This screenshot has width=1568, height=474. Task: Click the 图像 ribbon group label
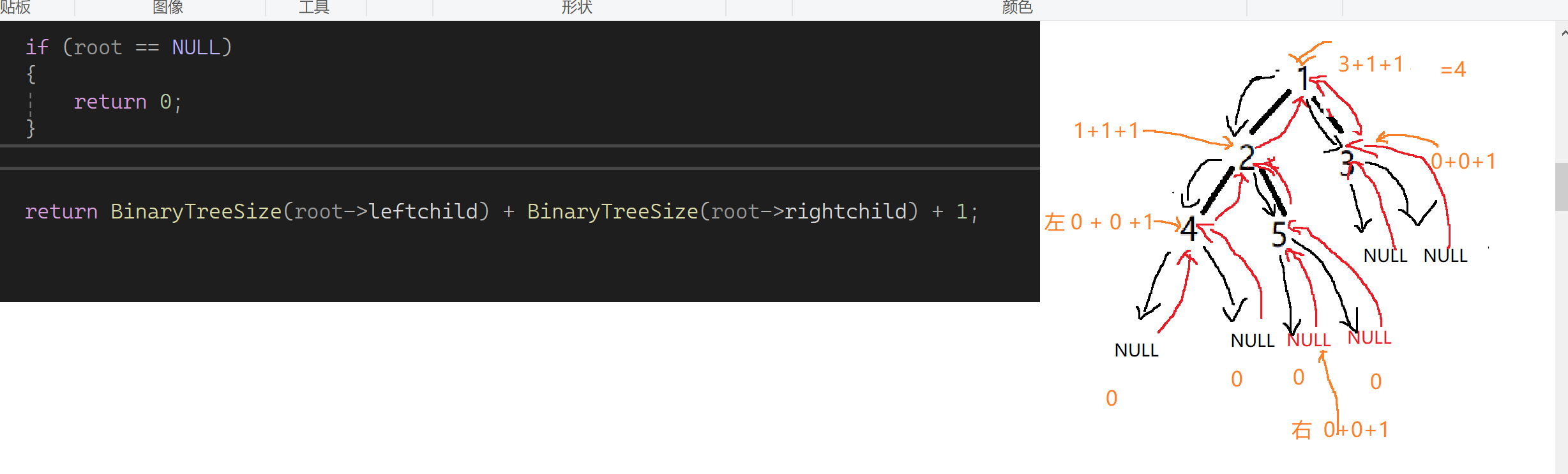point(168,7)
